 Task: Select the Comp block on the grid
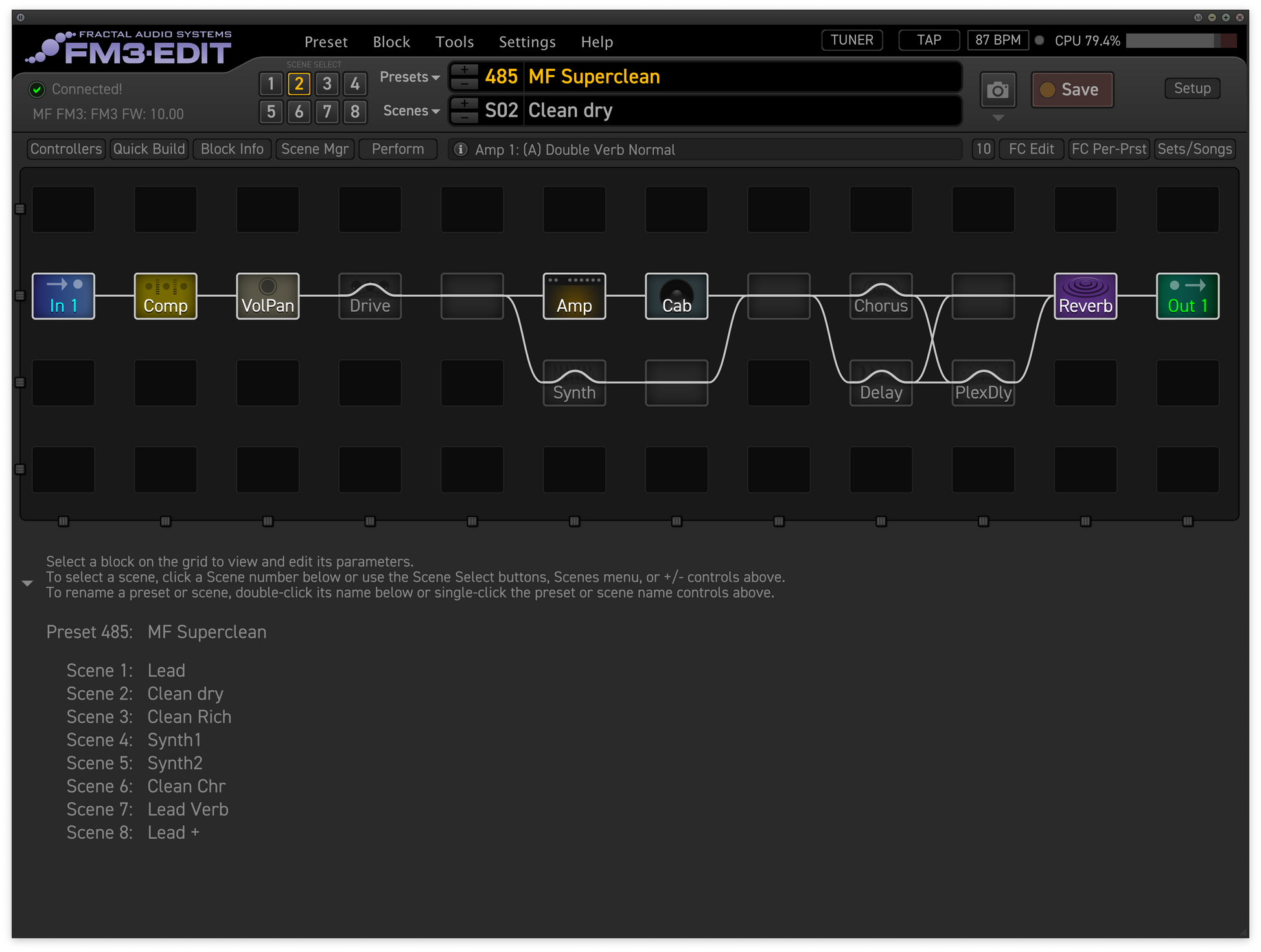165,296
